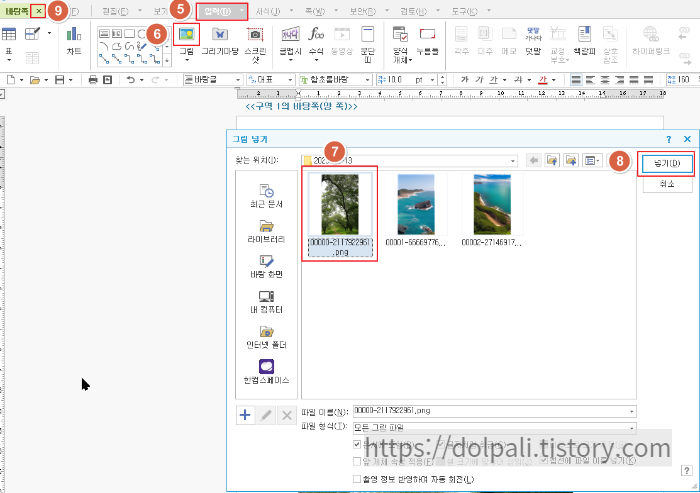Toggle underline 가 formatting
This screenshot has height=493, width=700.
click(493, 79)
